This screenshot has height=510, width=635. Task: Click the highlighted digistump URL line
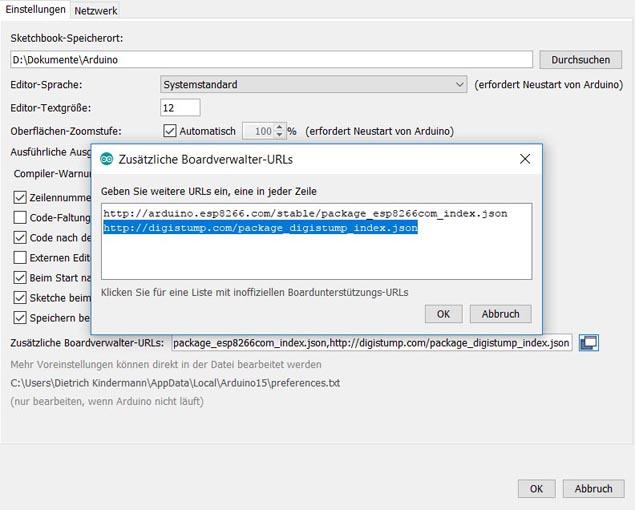(x=260, y=228)
